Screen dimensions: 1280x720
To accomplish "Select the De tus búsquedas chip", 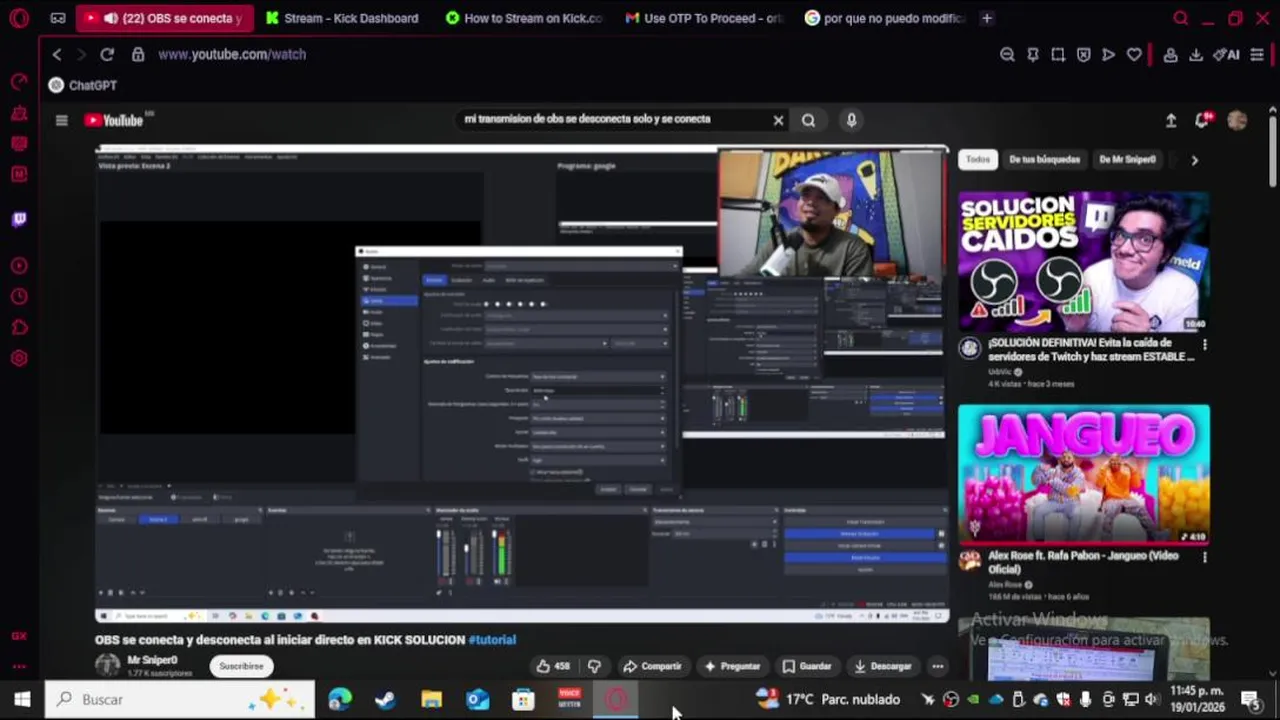I will click(1044, 159).
